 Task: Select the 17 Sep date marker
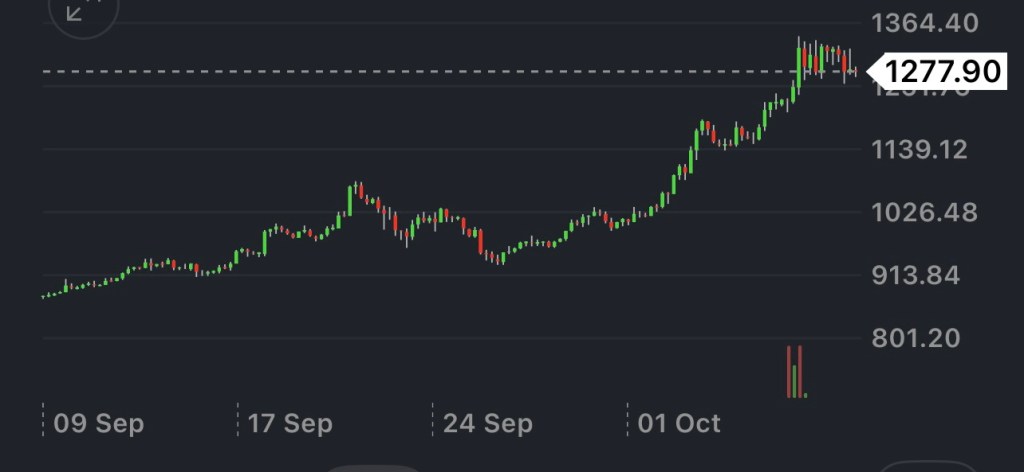click(x=290, y=424)
